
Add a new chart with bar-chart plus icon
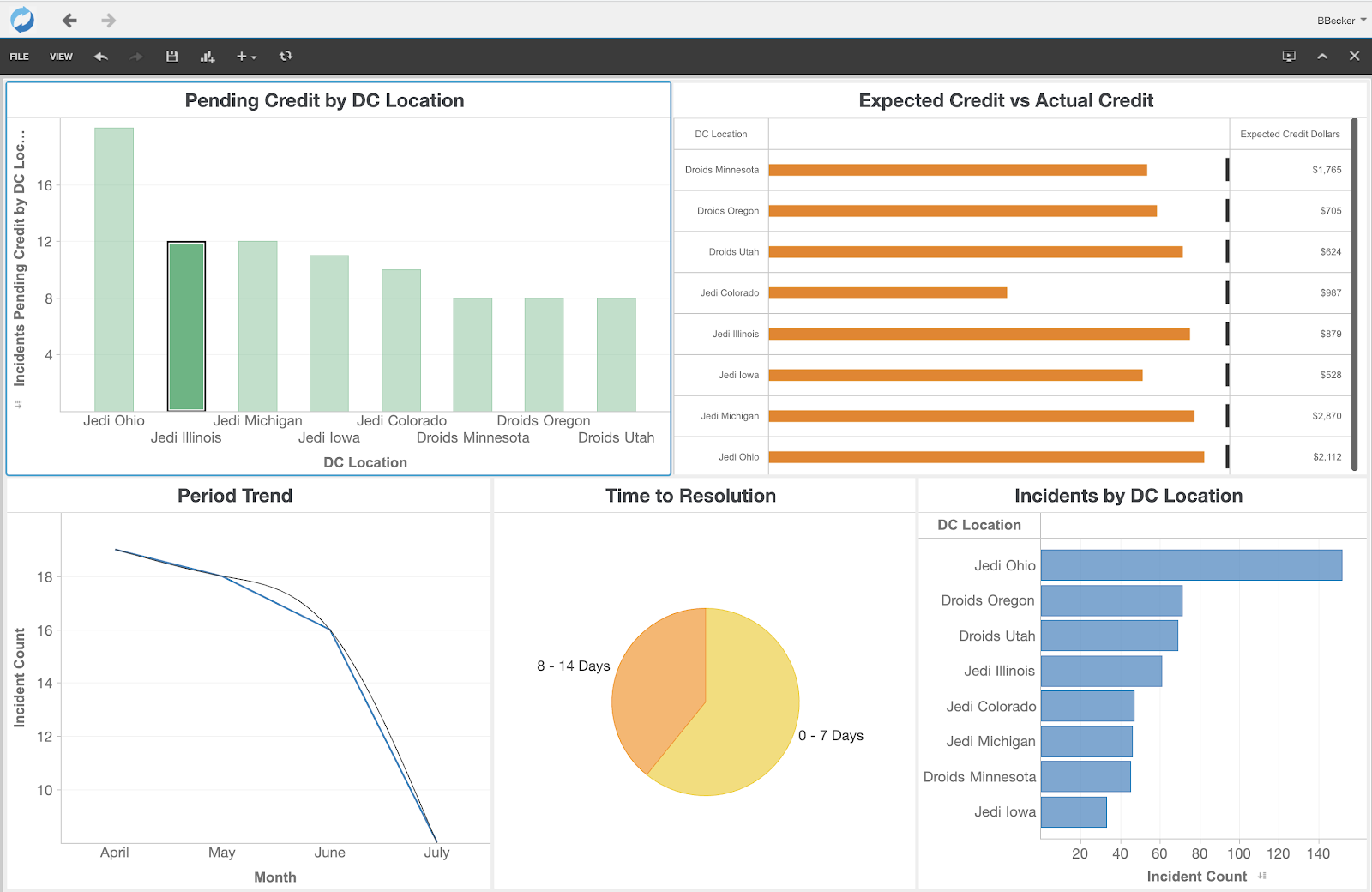click(x=208, y=57)
